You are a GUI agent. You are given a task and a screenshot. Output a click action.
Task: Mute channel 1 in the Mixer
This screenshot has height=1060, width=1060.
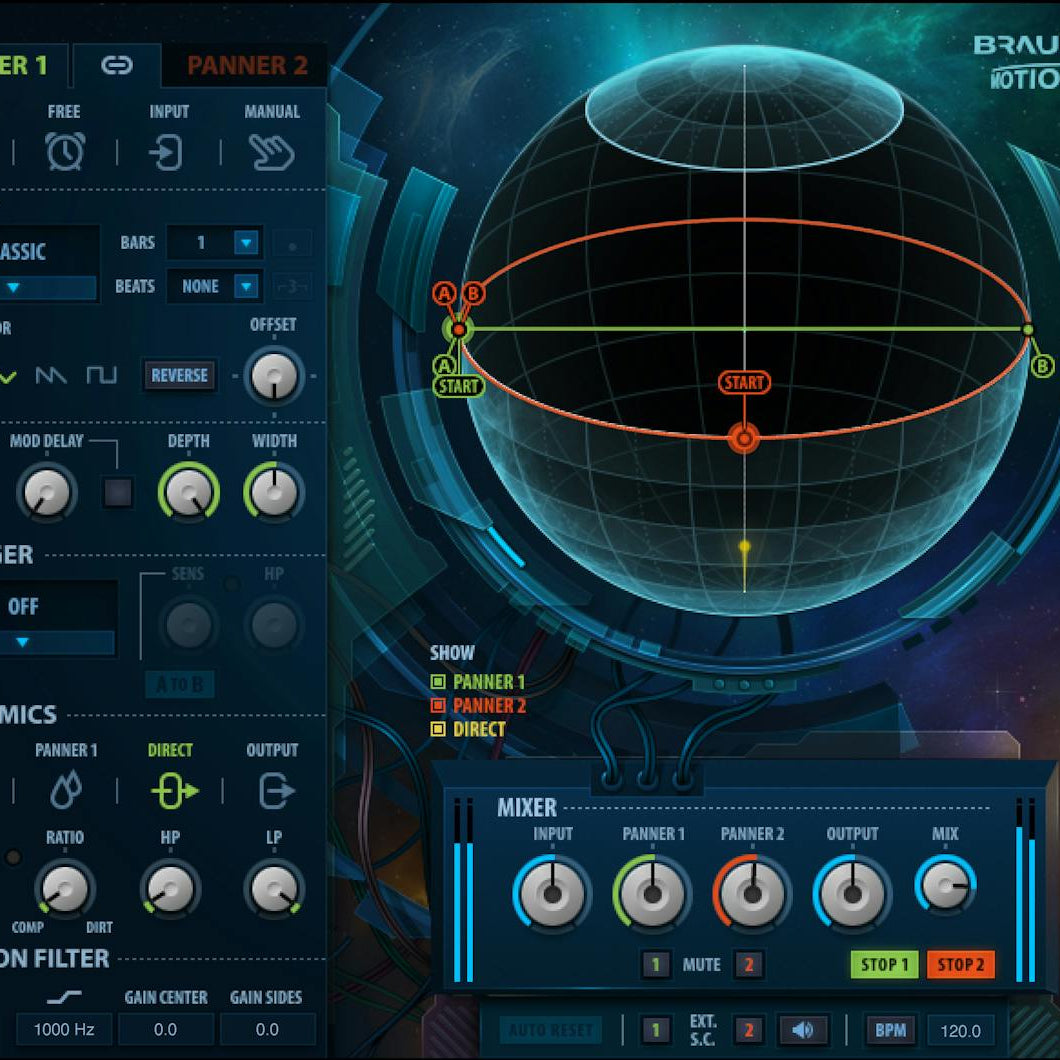pos(656,965)
